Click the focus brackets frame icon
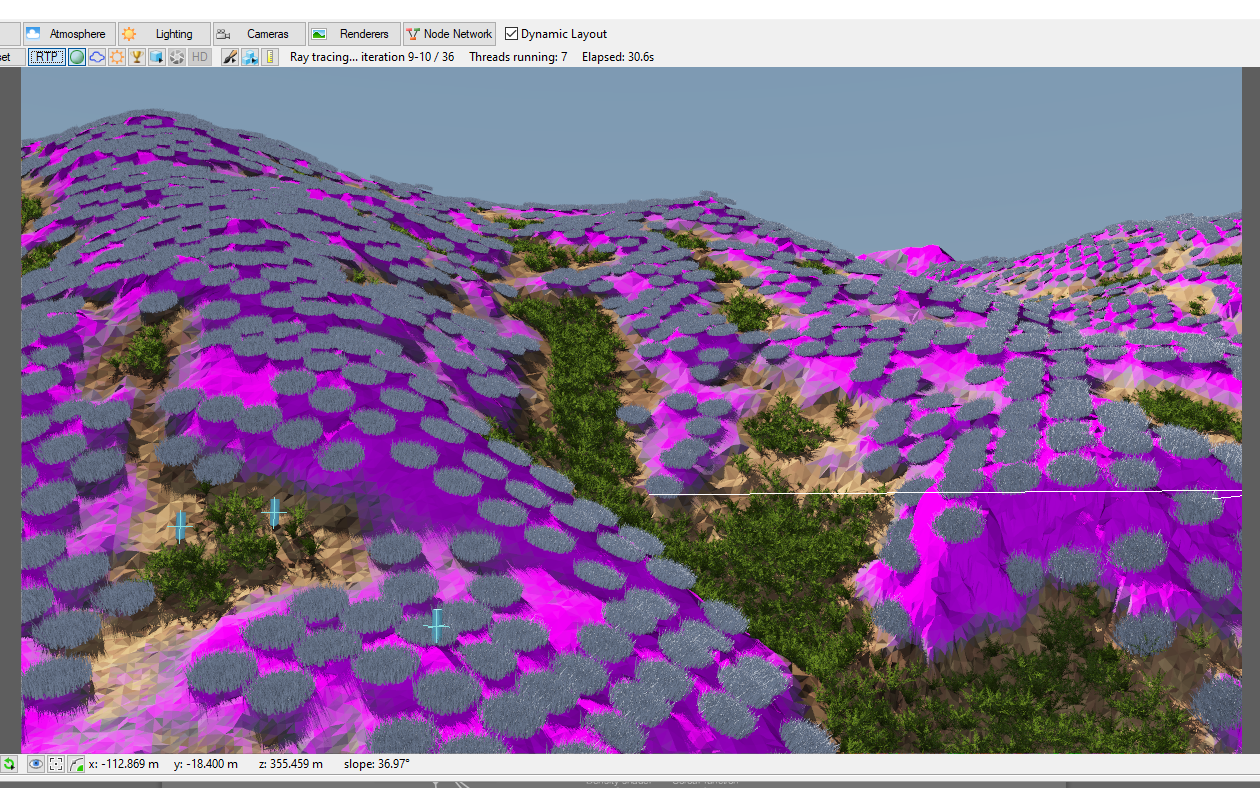This screenshot has width=1260, height=788. [x=56, y=764]
